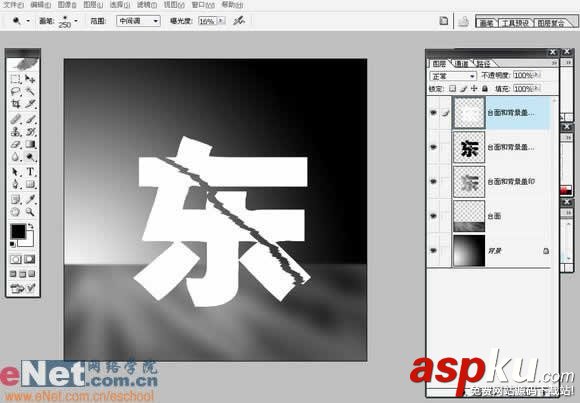Viewport: 580px width, 403px height.
Task: Open the 曝光度 exposure slider arrow
Action: 221,21
